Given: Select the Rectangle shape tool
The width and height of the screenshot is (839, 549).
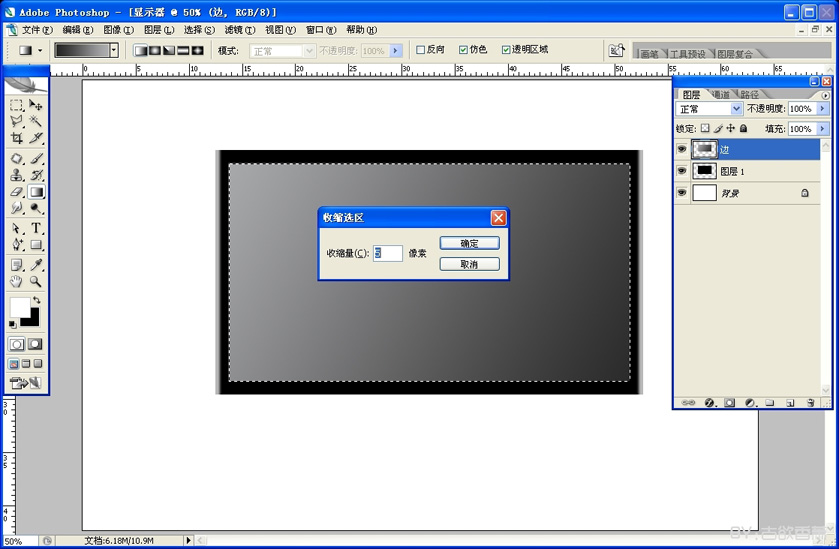Looking at the screenshot, I should coord(36,245).
